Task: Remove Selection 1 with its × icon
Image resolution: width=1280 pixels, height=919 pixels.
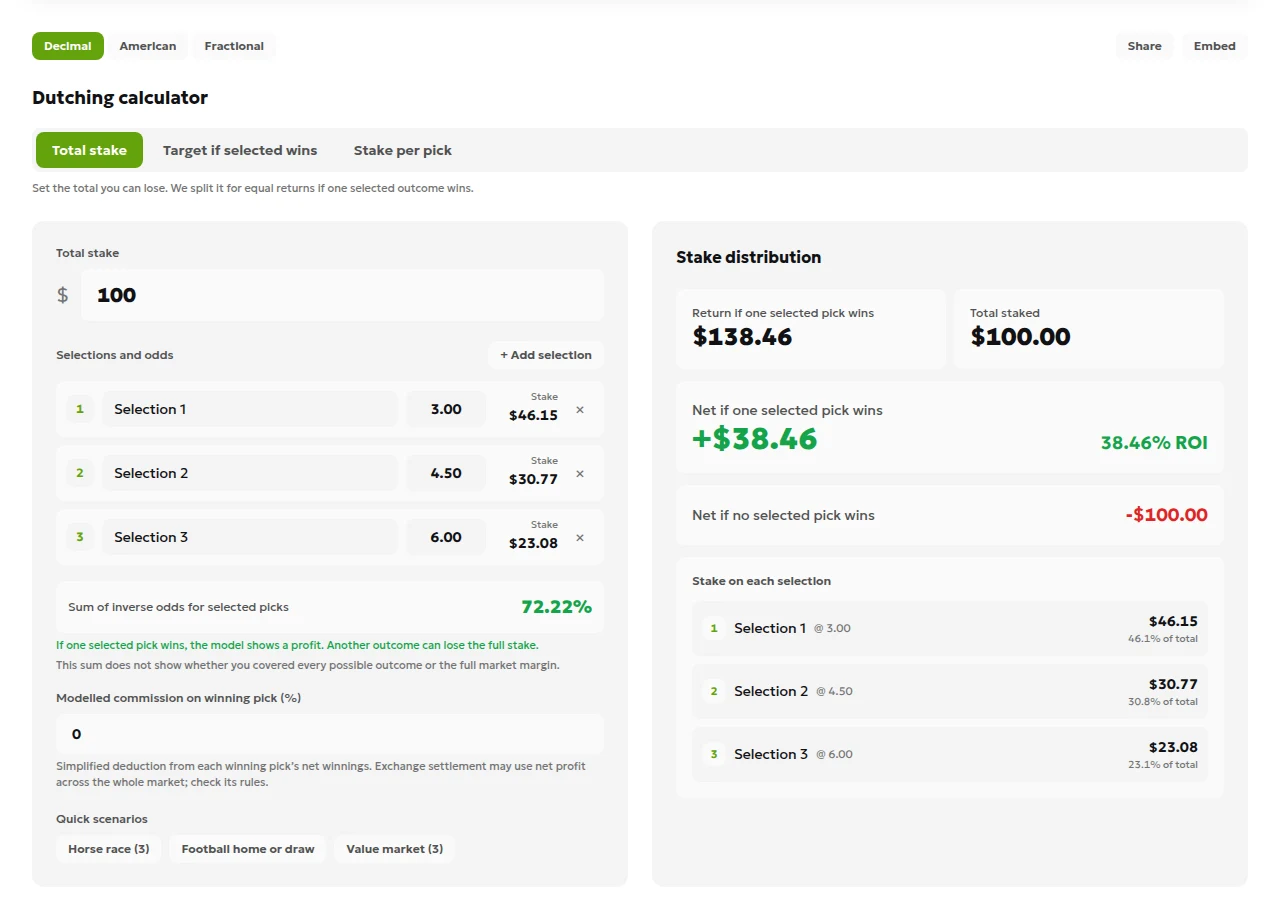Action: [580, 409]
